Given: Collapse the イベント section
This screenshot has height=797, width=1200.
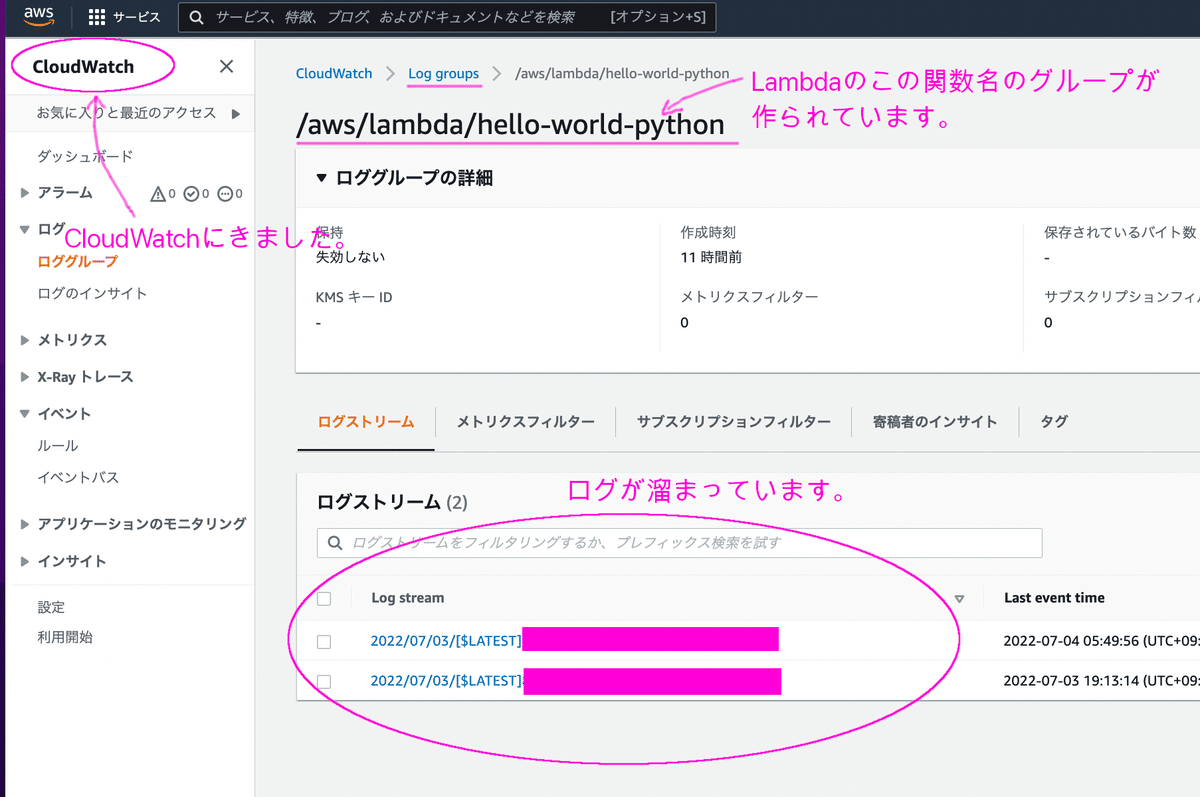Looking at the screenshot, I should tap(25, 414).
